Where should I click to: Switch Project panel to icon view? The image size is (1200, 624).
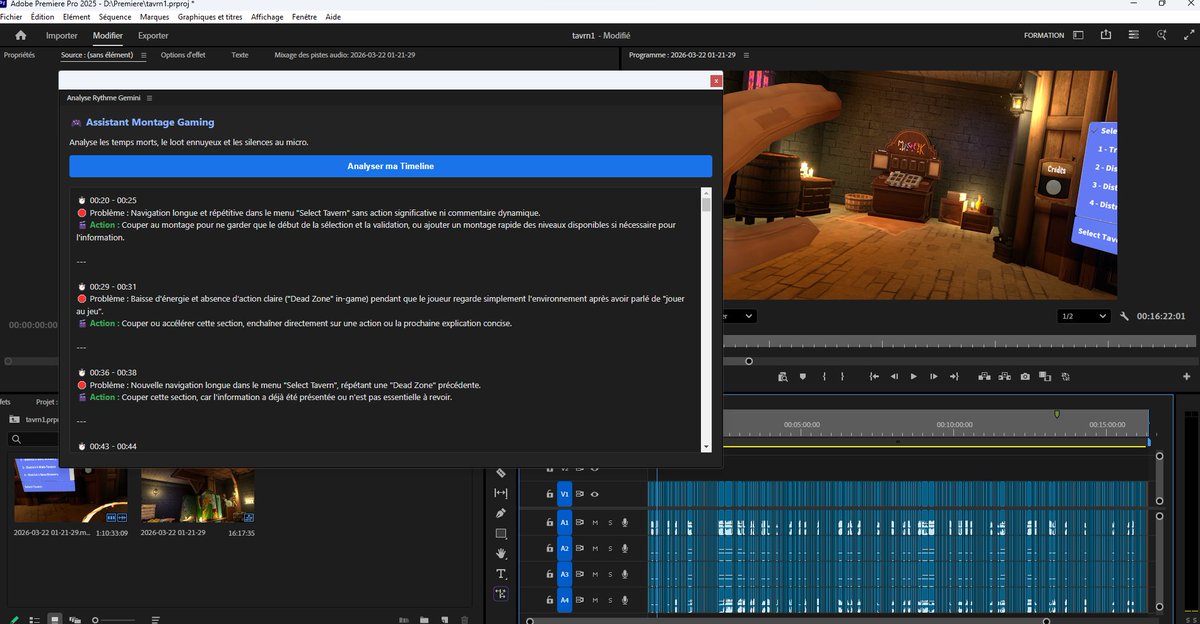[55, 620]
